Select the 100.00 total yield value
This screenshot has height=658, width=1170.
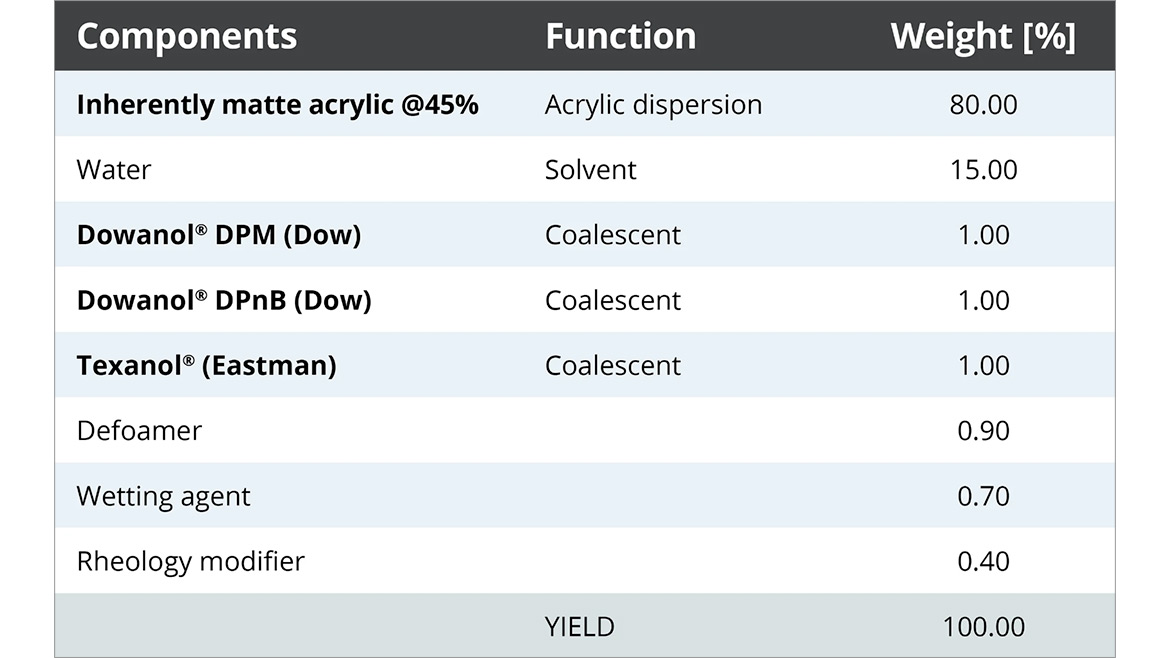[983, 627]
